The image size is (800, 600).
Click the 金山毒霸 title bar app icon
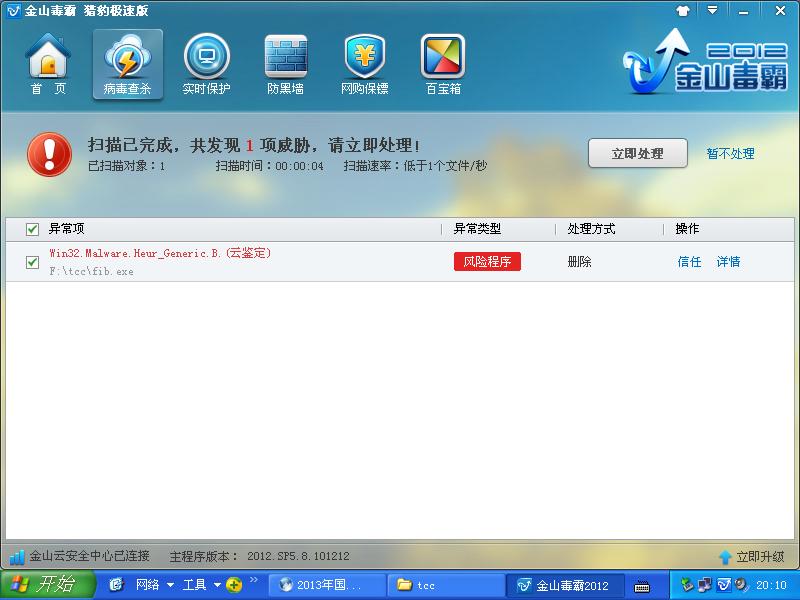click(14, 10)
